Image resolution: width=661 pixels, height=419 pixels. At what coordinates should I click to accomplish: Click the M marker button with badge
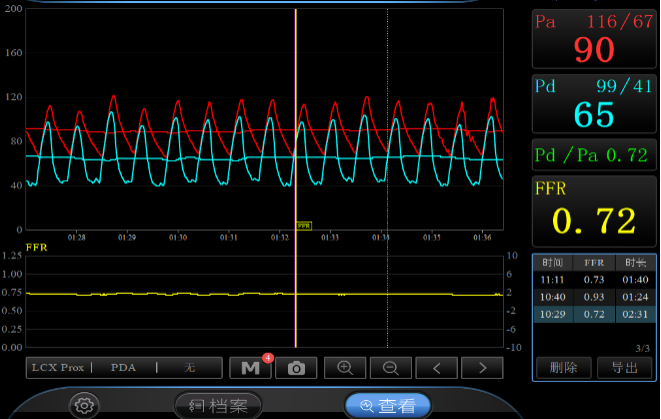point(250,367)
